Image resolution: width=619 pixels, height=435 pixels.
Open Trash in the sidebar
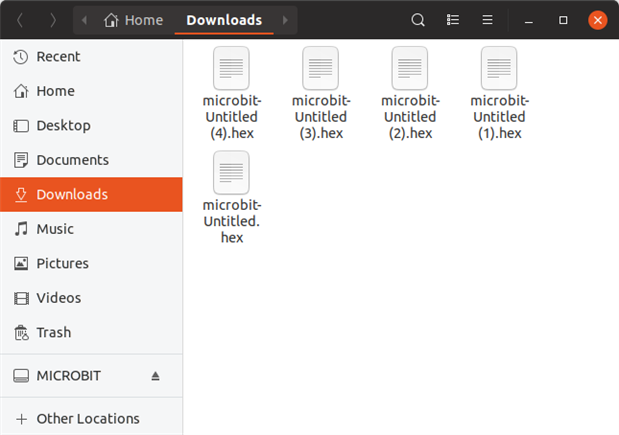pos(54,332)
